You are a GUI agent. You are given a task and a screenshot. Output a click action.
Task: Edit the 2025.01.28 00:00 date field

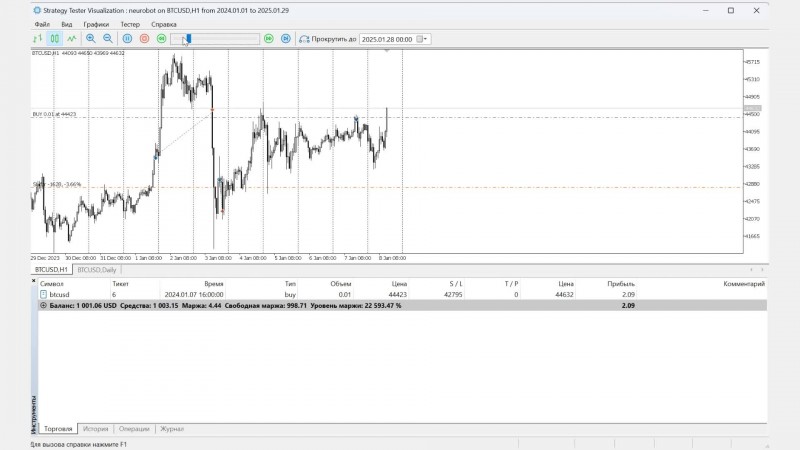click(x=387, y=39)
